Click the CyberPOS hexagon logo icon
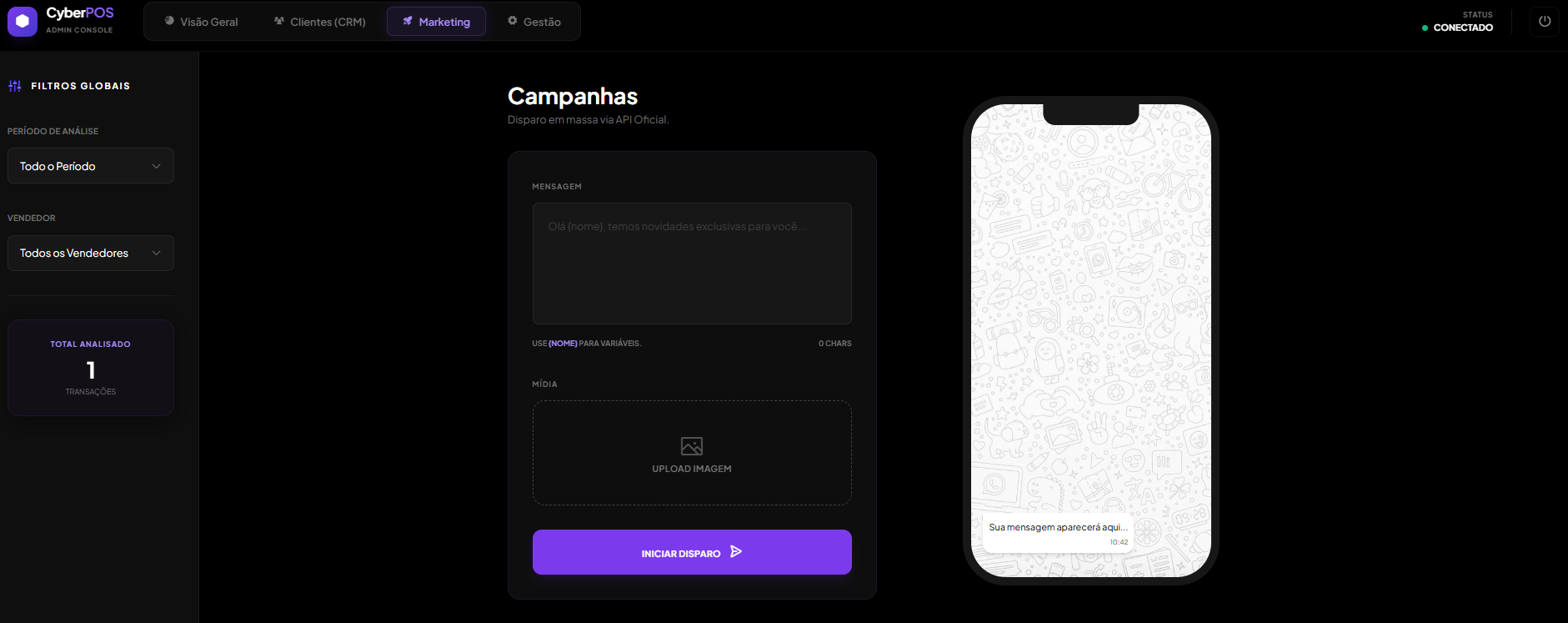 [x=23, y=22]
